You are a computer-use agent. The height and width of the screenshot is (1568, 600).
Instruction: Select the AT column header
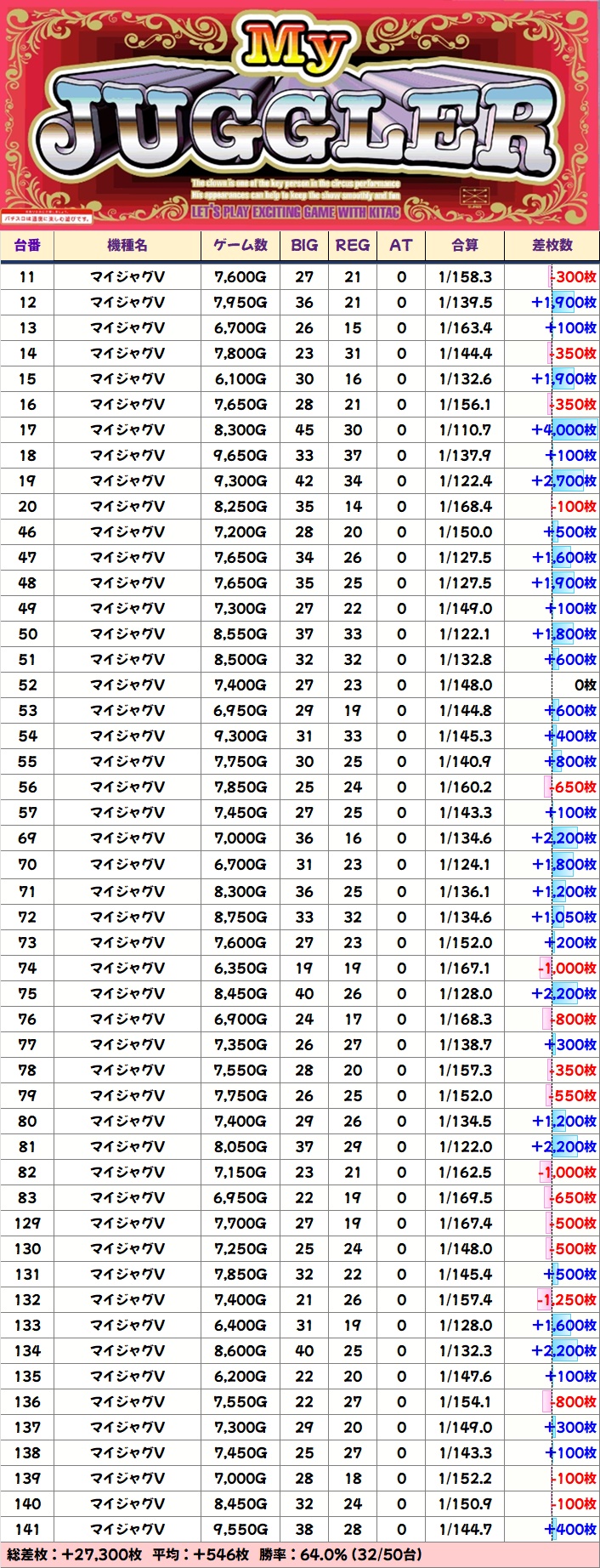pos(401,245)
